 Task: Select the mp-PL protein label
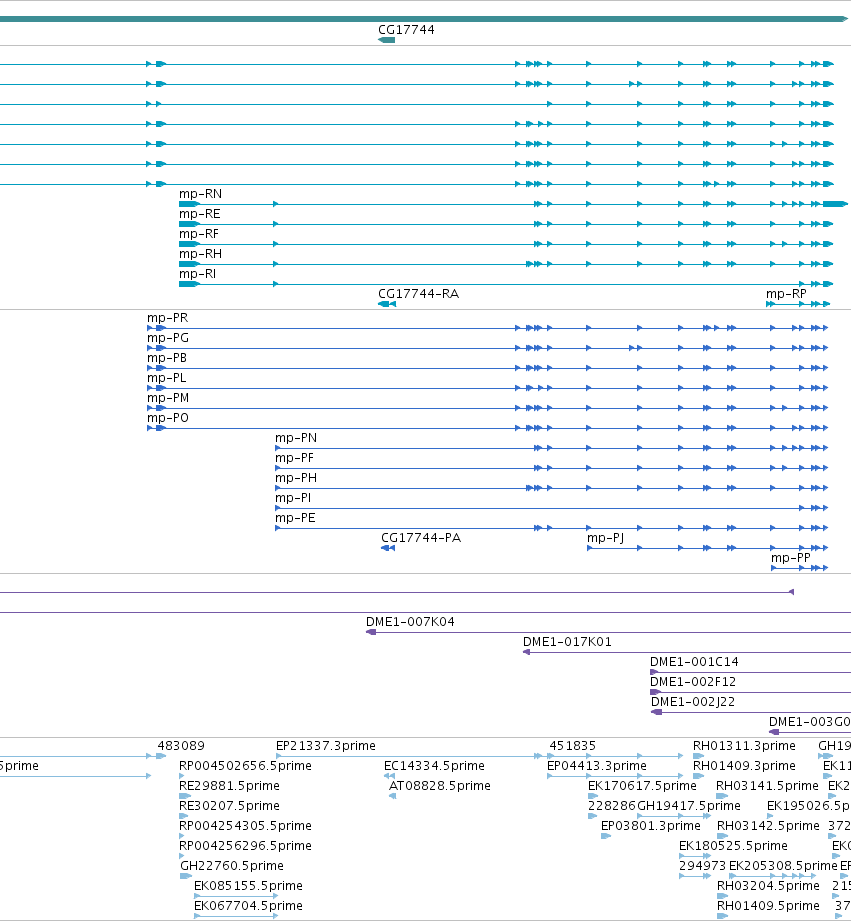tap(166, 378)
